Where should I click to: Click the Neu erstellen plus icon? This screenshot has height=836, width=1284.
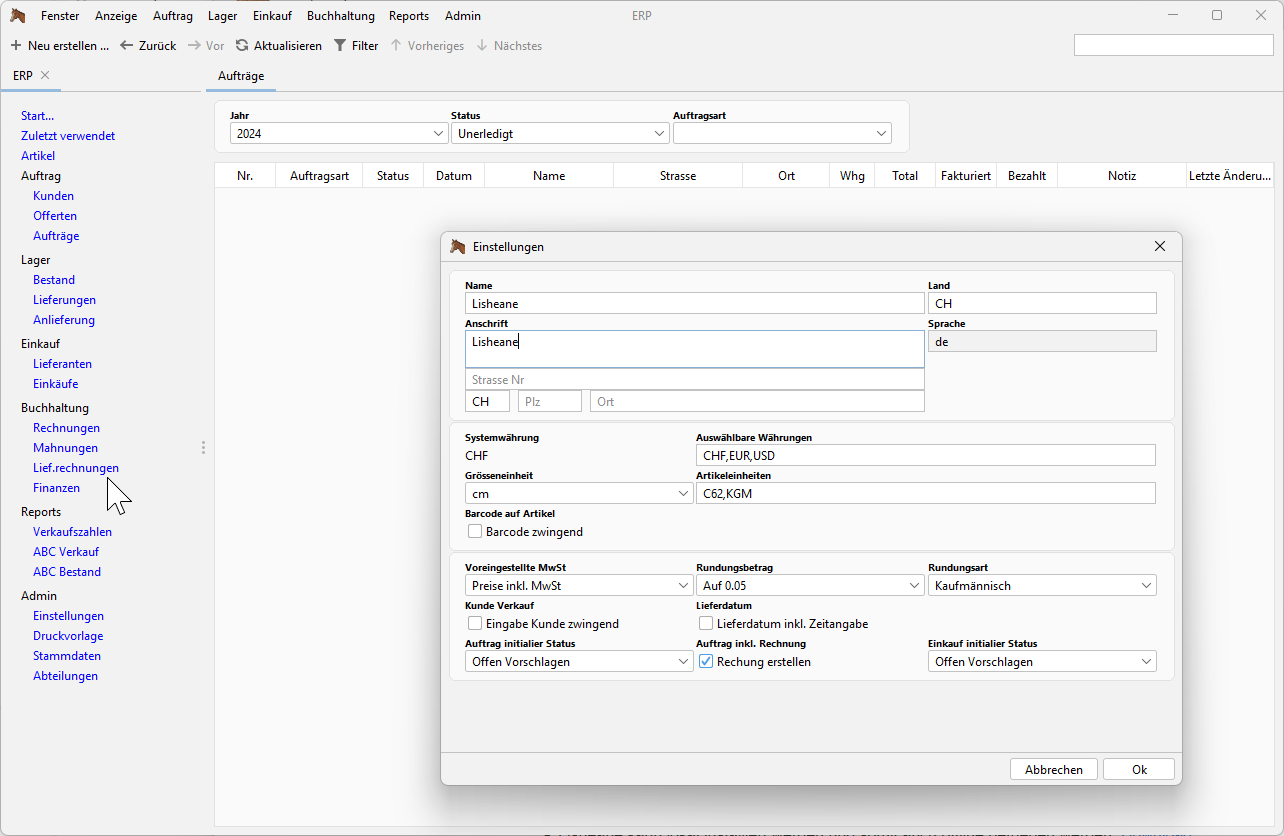coord(16,46)
